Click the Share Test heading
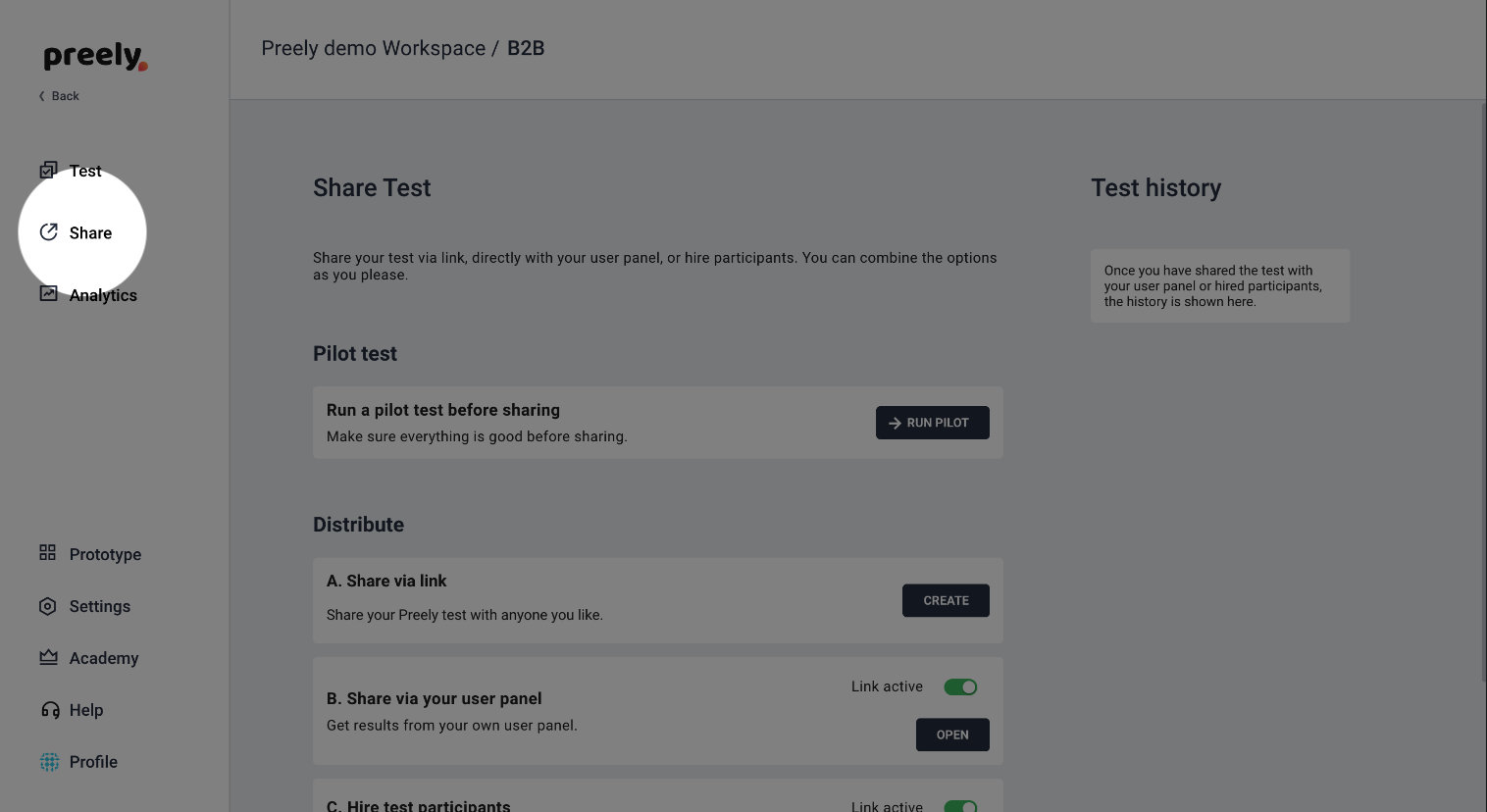This screenshot has width=1487, height=812. pos(372,187)
